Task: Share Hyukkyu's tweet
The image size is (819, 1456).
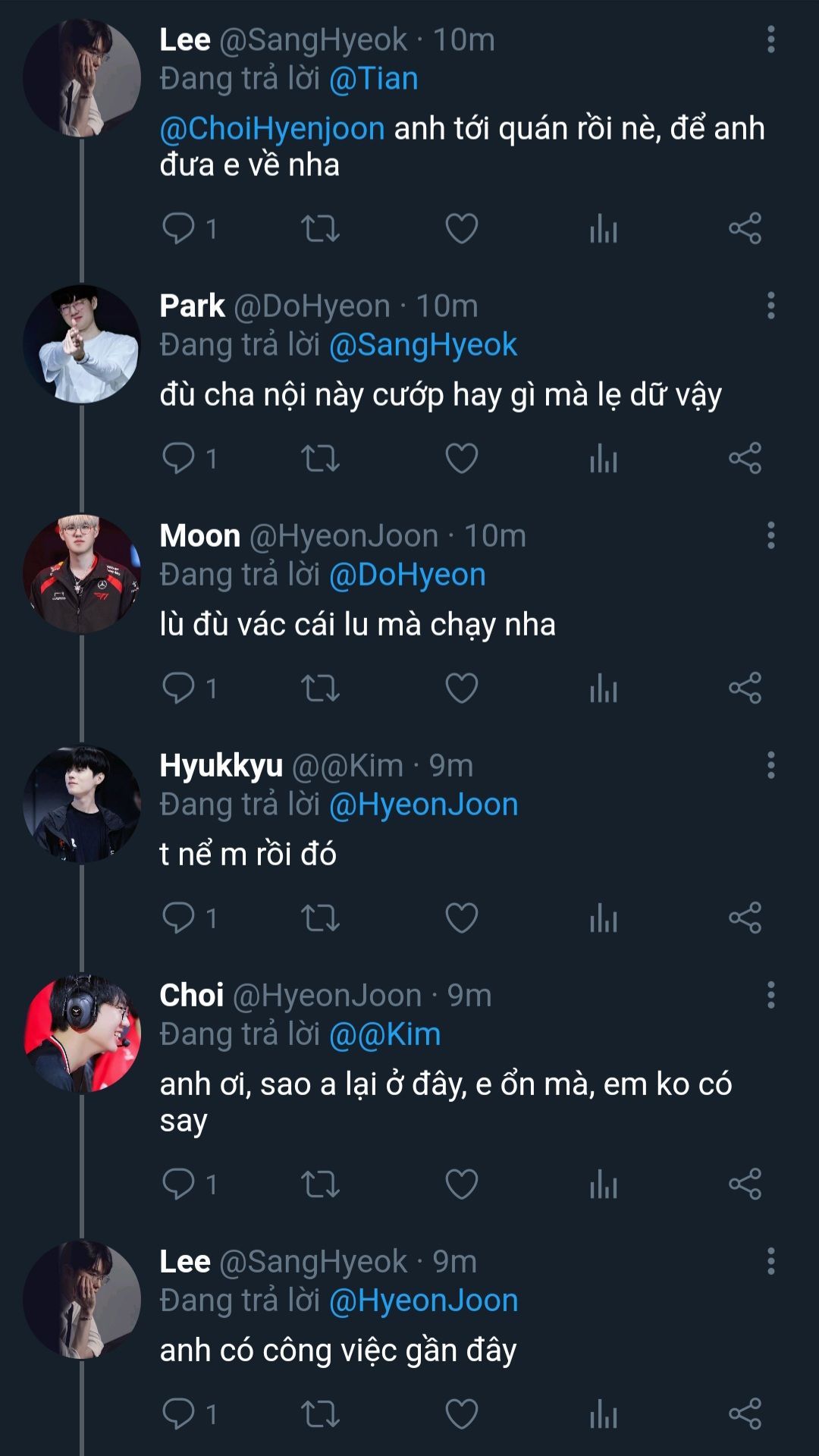Action: [x=745, y=918]
